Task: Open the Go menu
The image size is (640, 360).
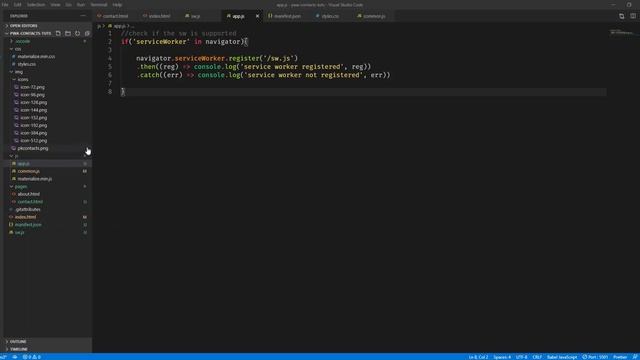Action: (x=69, y=5)
